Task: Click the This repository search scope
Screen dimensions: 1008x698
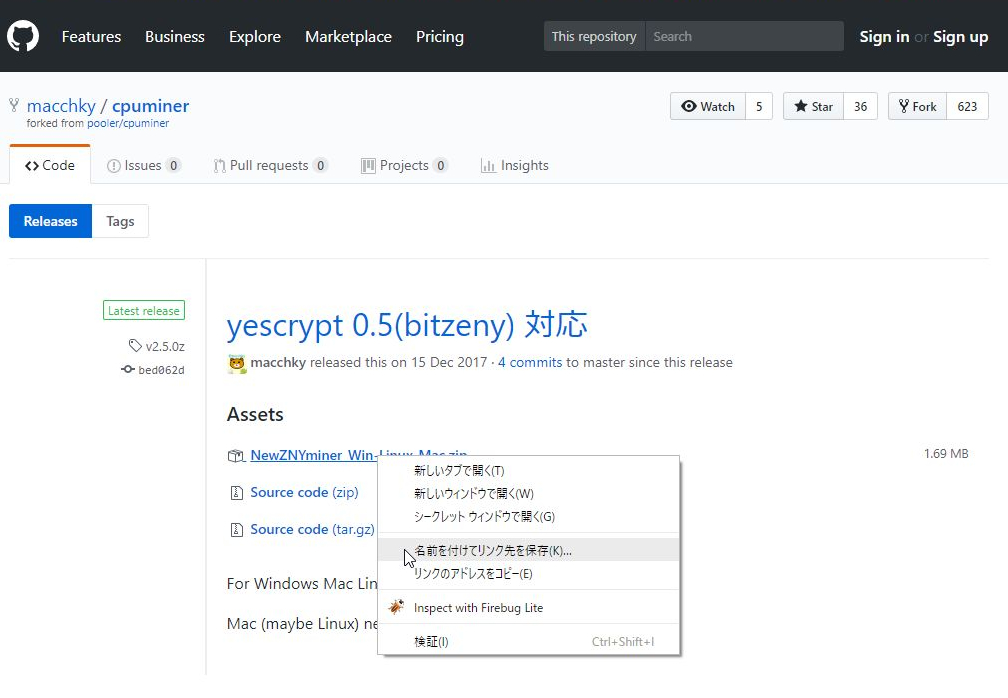Action: click(x=594, y=36)
